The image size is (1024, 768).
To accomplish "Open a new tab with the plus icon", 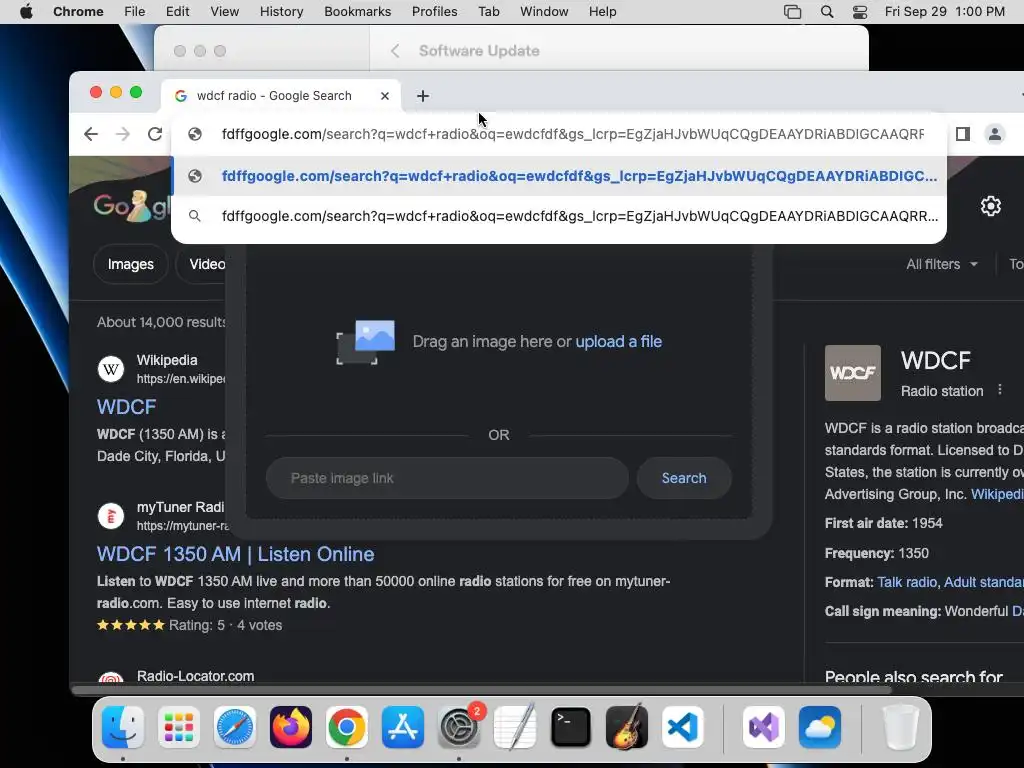I will coord(423,96).
